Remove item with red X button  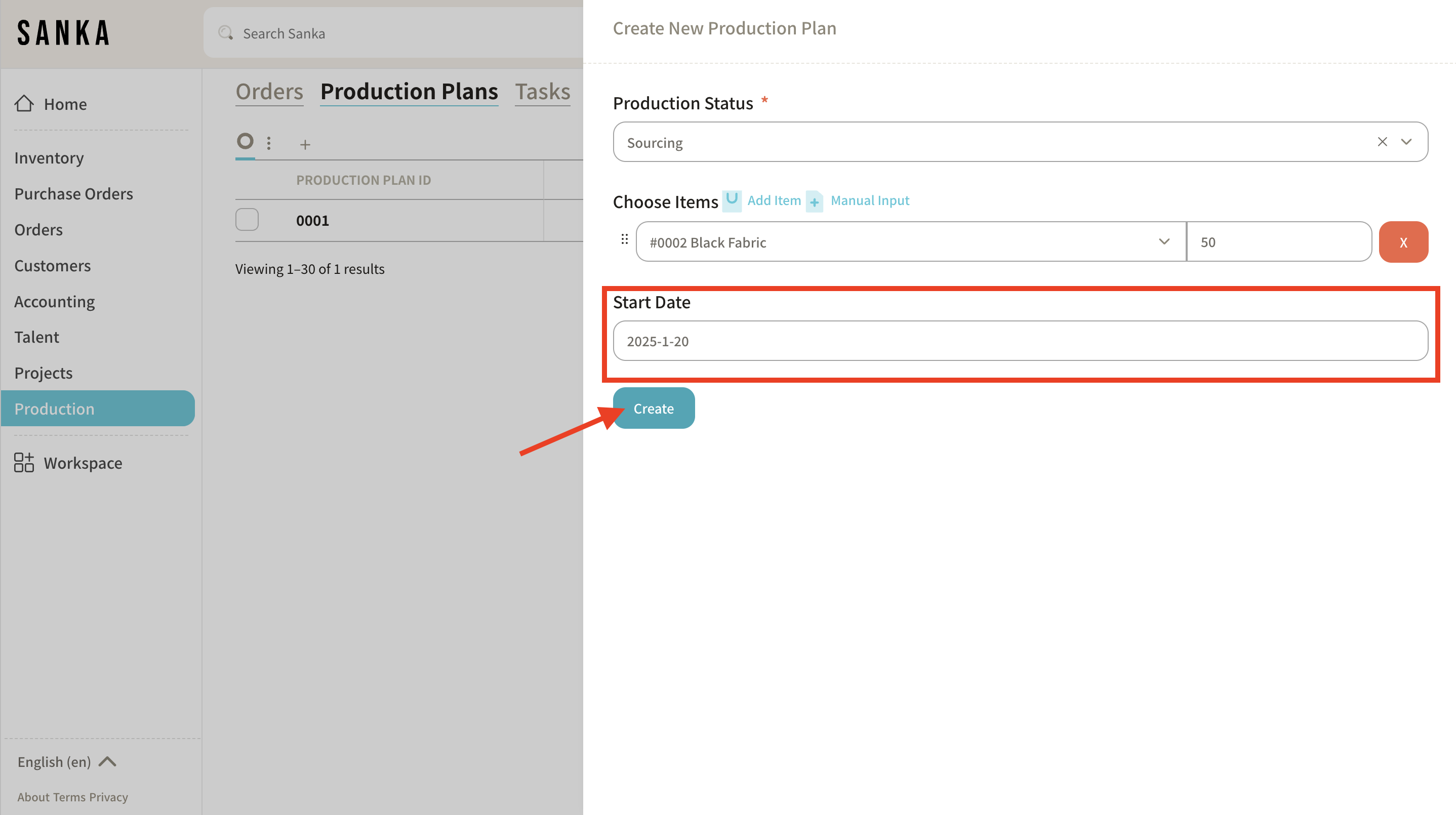coord(1403,242)
